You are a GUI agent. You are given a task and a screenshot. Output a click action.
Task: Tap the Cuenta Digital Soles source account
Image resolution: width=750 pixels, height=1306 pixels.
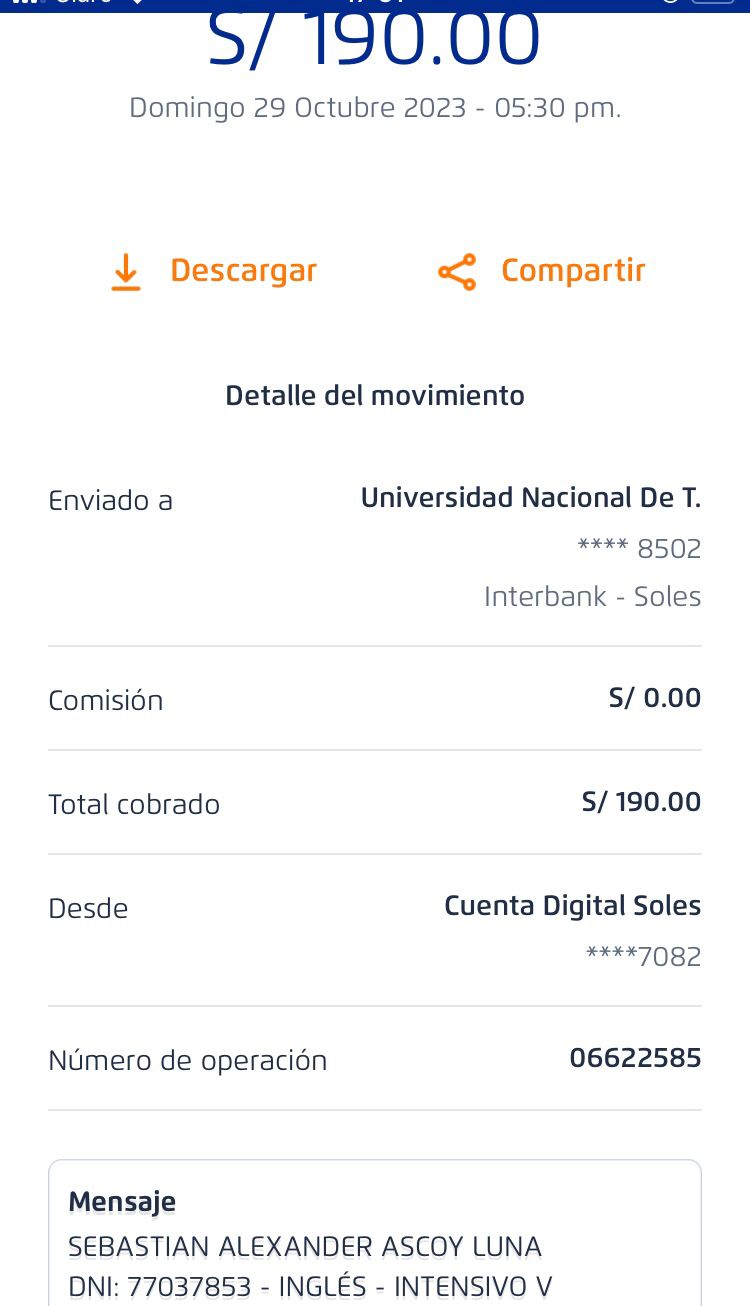(x=572, y=906)
